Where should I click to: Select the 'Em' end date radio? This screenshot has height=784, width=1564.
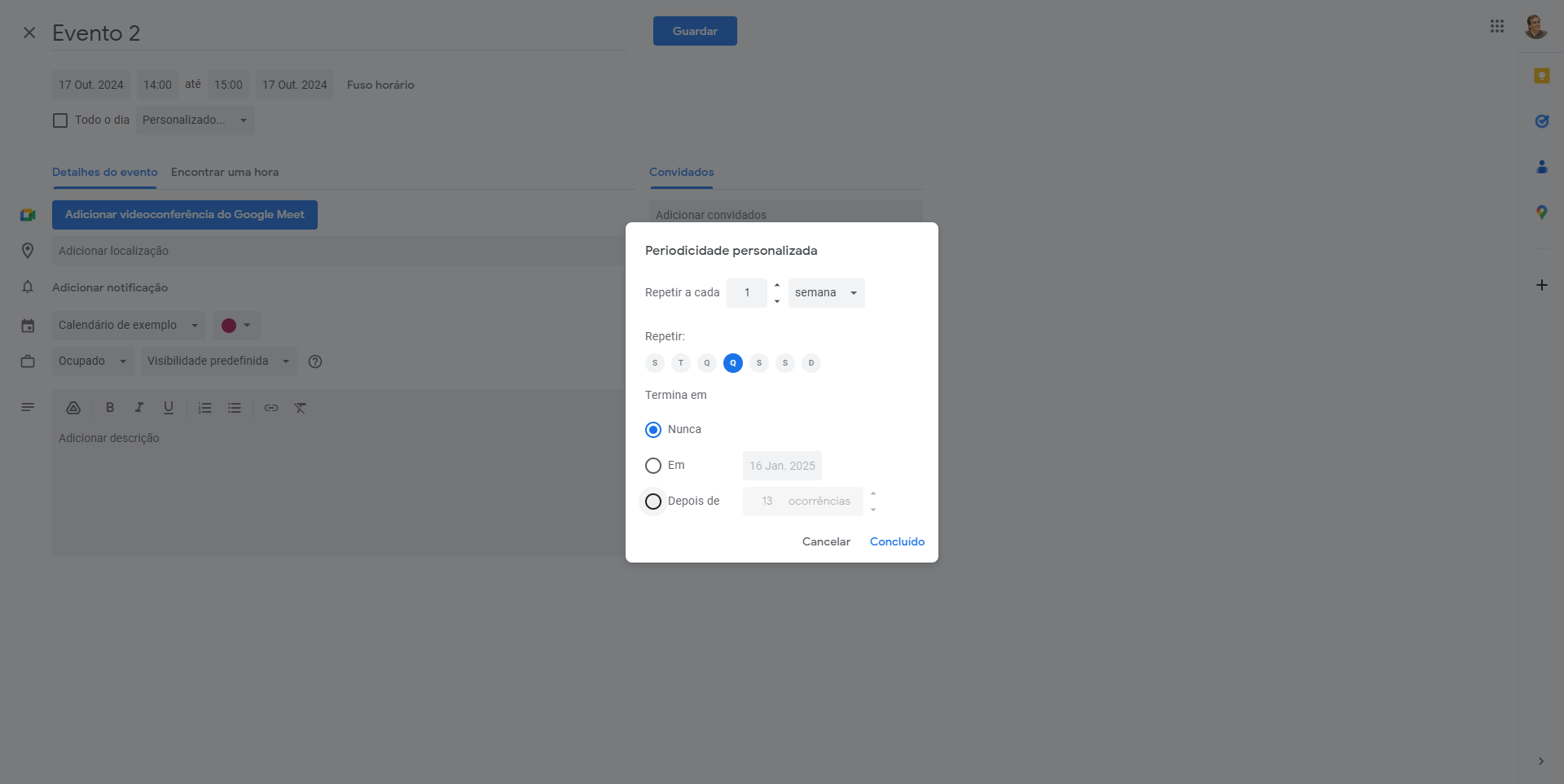tap(653, 466)
